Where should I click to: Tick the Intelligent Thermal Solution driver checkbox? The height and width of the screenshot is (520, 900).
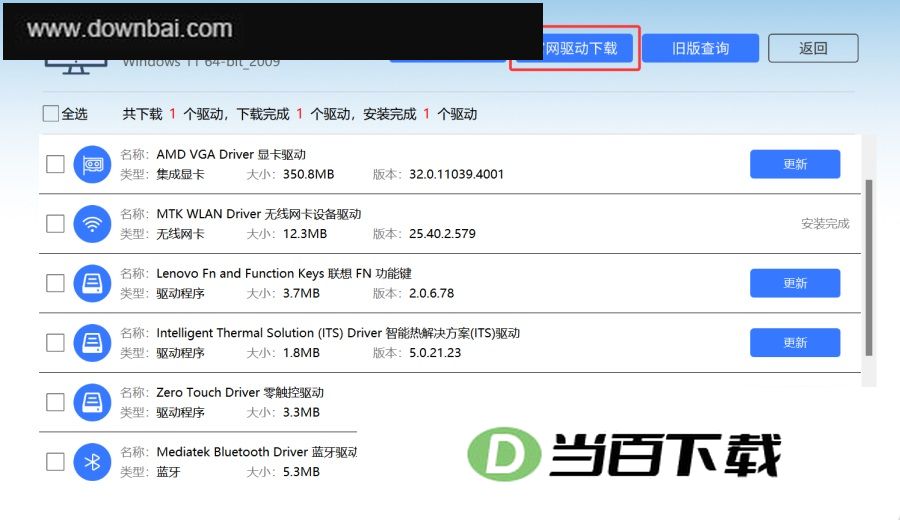pos(55,343)
